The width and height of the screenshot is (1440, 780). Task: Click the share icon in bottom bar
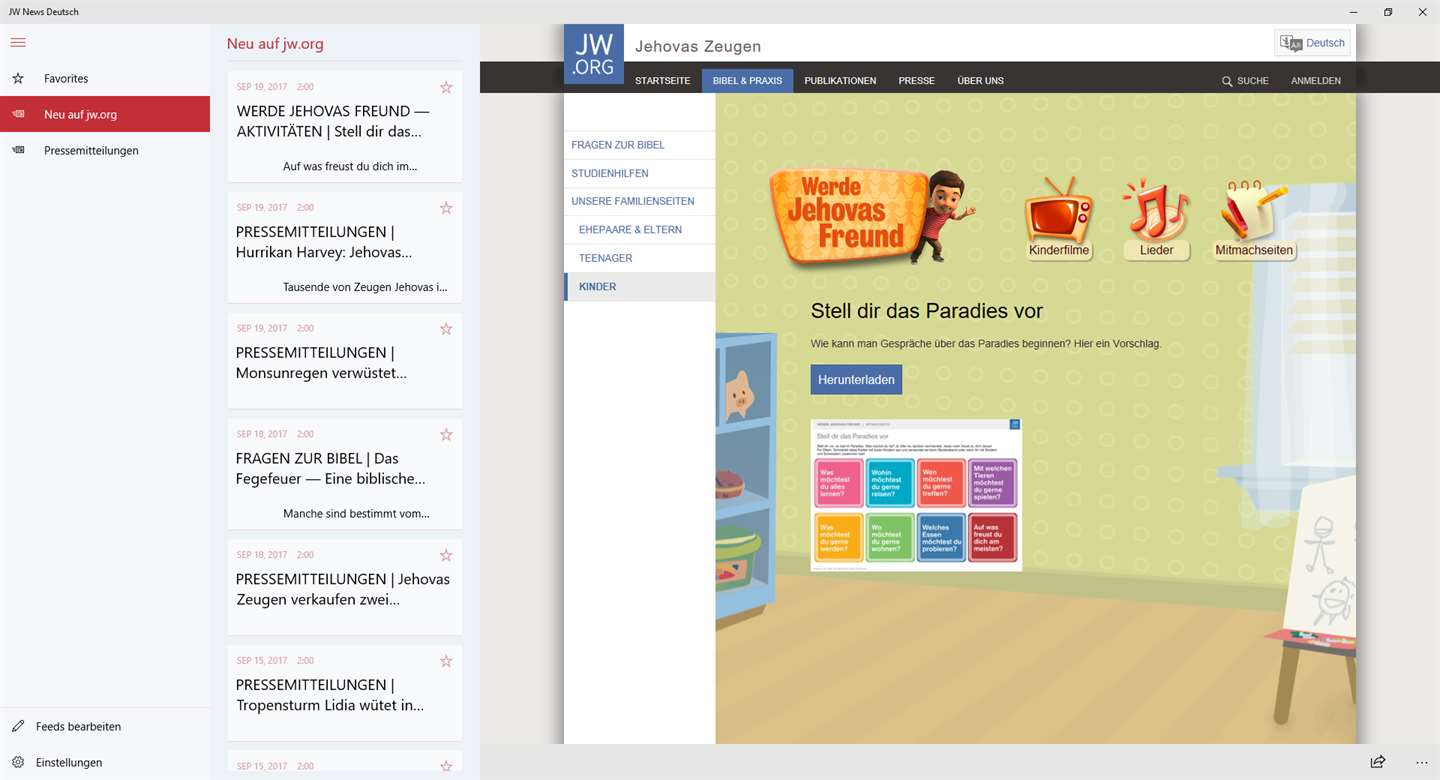pyautogui.click(x=1378, y=762)
